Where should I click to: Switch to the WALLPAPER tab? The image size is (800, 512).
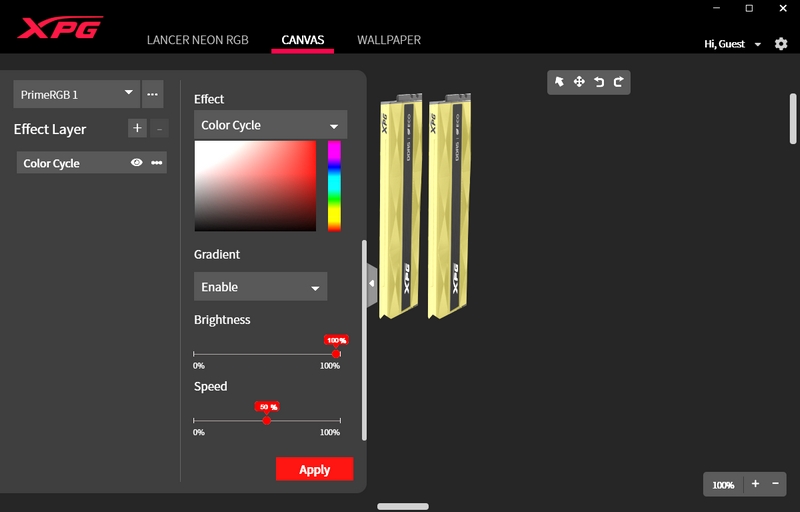389,40
